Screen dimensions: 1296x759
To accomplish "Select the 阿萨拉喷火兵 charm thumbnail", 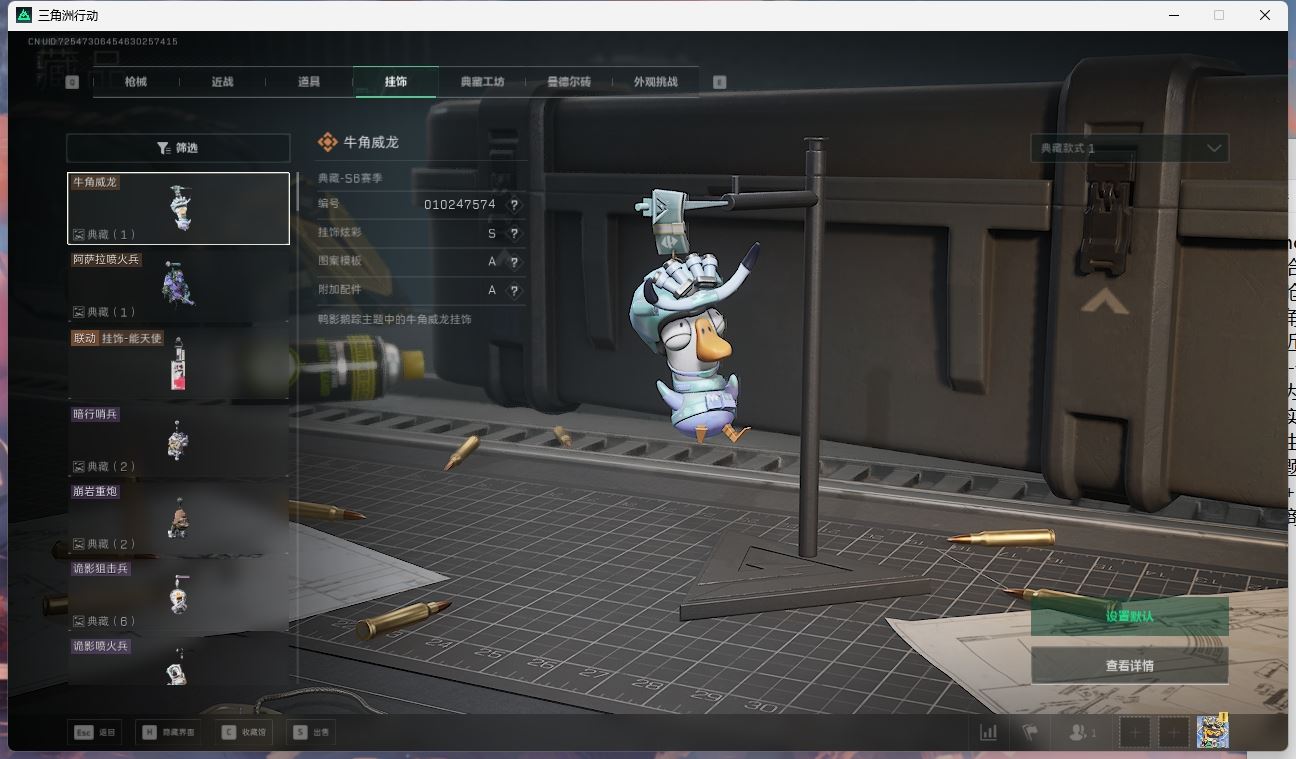I will click(x=178, y=286).
